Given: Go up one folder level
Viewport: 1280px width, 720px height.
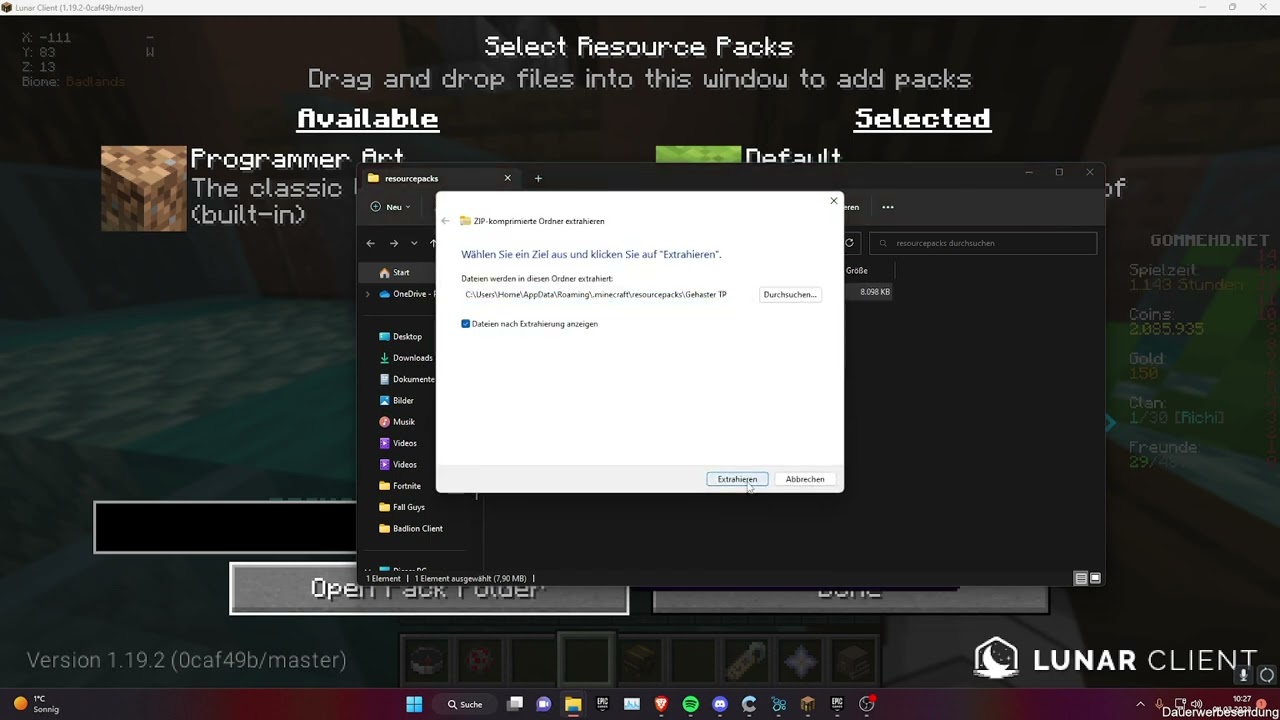Looking at the screenshot, I should (433, 243).
